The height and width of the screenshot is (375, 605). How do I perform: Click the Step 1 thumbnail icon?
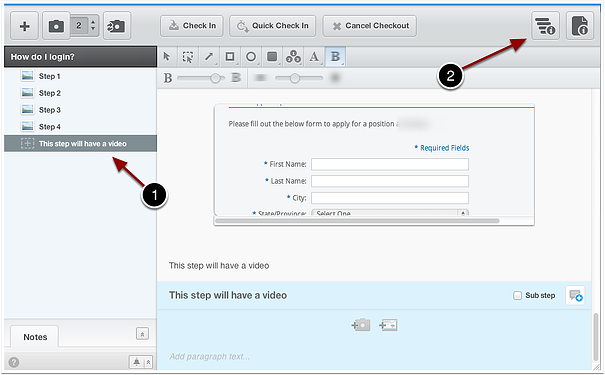pyautogui.click(x=27, y=76)
